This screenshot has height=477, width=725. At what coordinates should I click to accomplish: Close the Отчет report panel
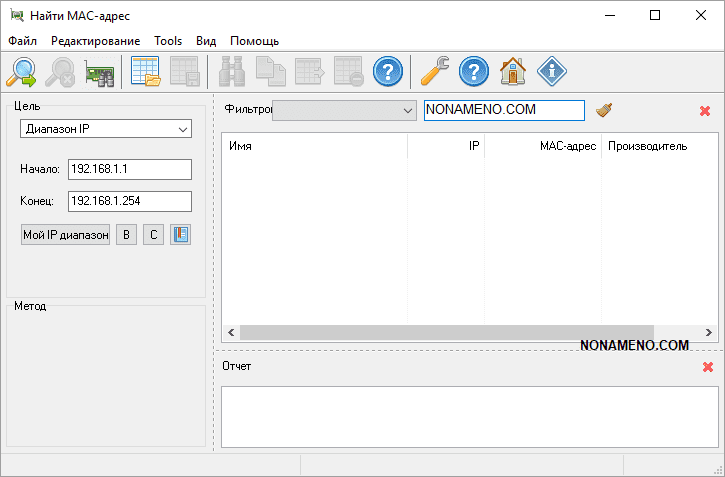[x=708, y=367]
